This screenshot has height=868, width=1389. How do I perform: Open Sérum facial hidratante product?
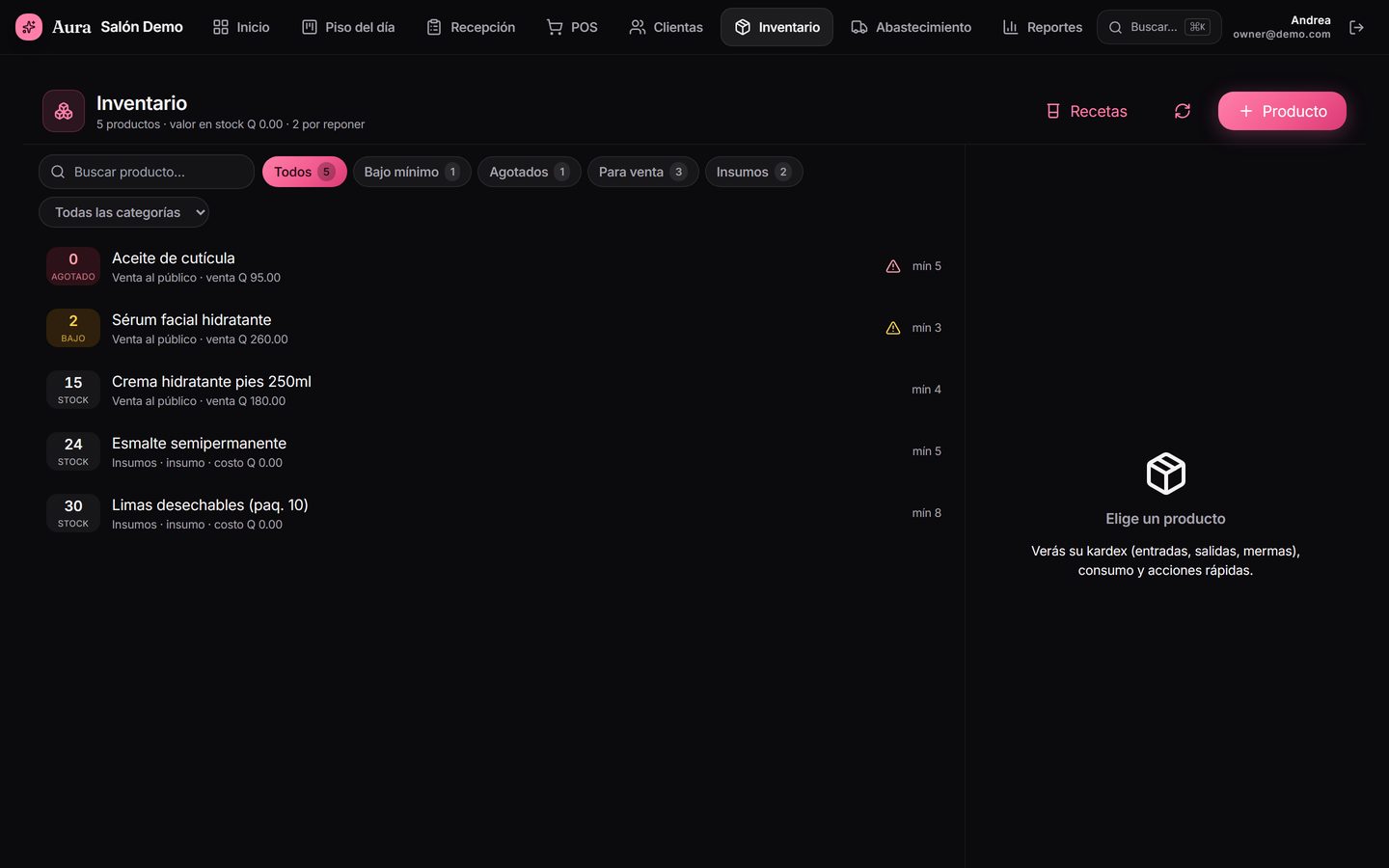[494, 328]
